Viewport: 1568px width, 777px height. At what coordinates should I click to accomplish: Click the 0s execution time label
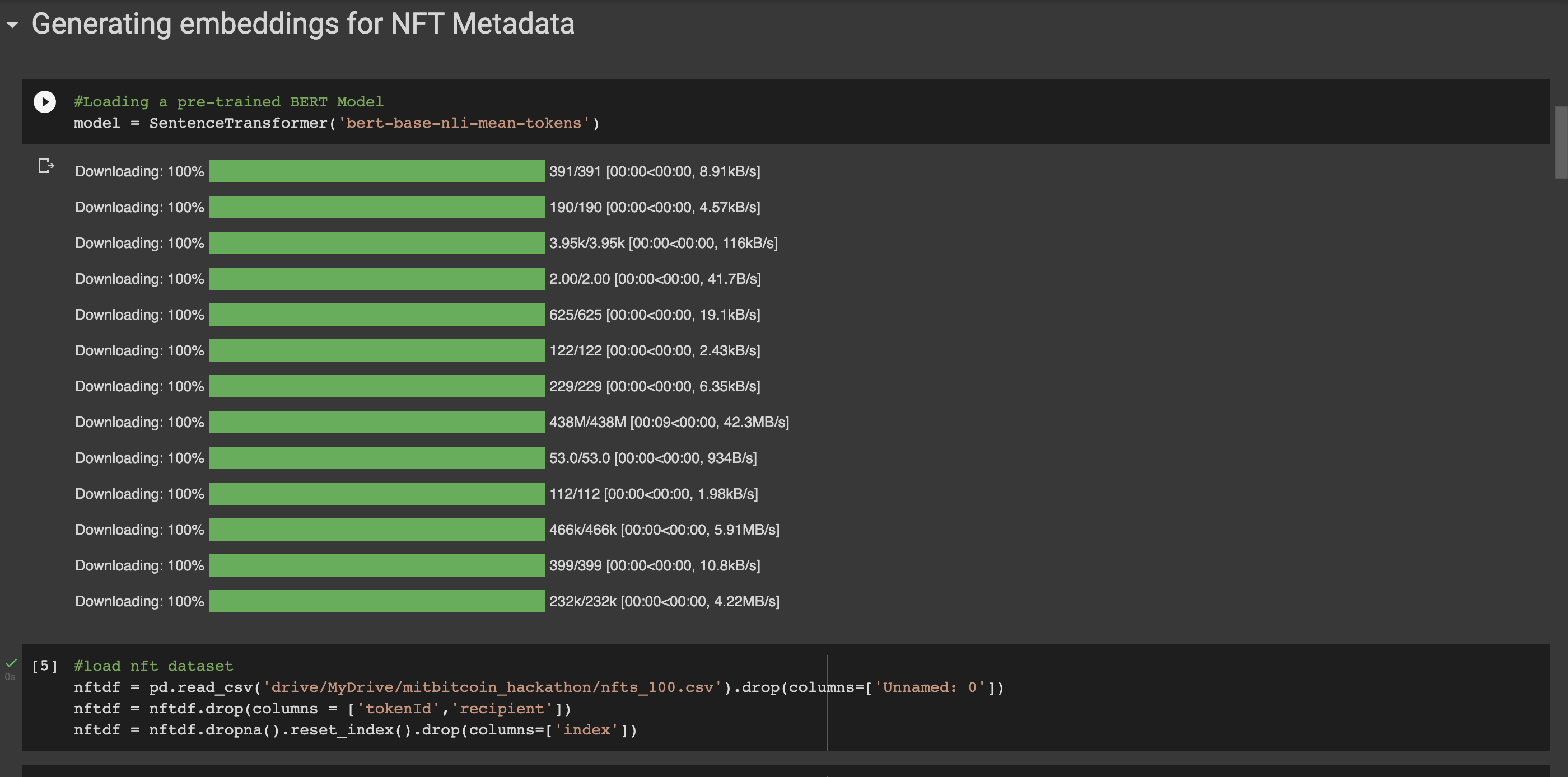pyautogui.click(x=10, y=677)
